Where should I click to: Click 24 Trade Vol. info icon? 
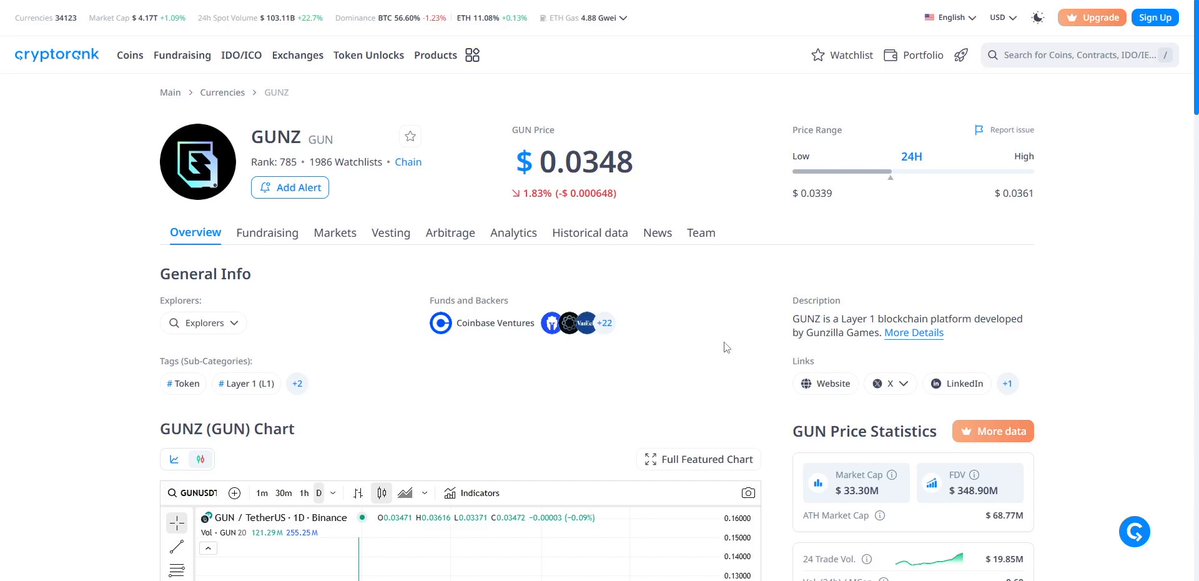tap(866, 559)
